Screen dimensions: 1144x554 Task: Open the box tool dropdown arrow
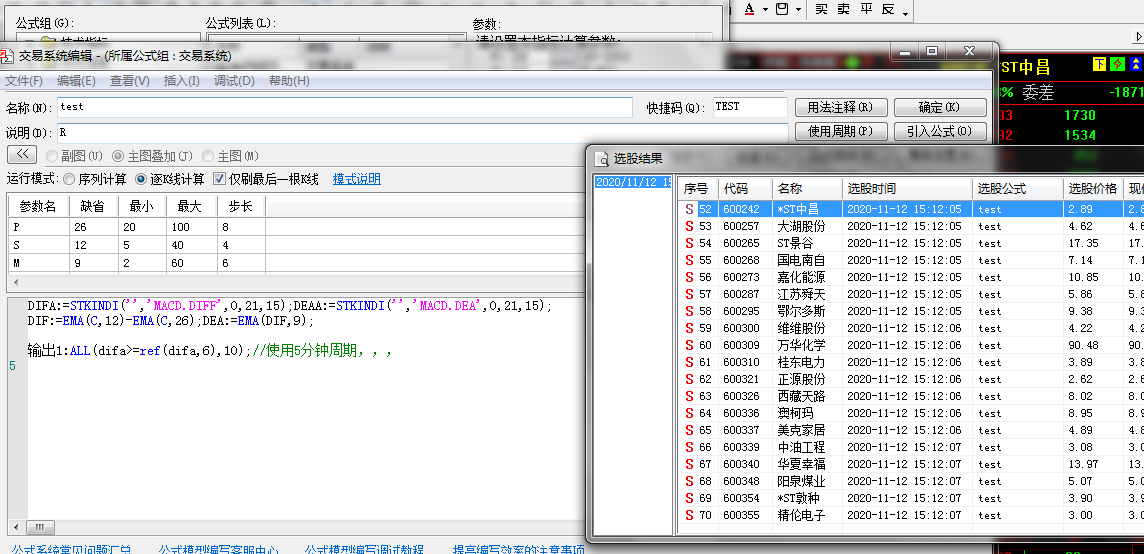798,10
